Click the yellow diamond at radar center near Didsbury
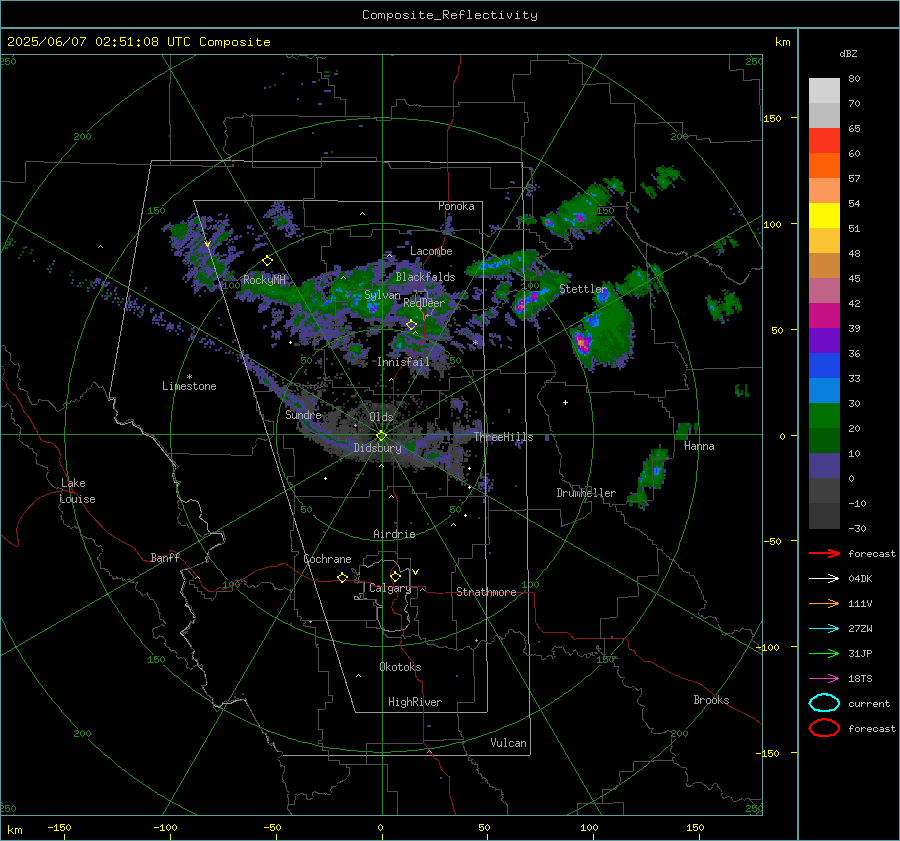Viewport: 900px width, 841px height. point(381,436)
